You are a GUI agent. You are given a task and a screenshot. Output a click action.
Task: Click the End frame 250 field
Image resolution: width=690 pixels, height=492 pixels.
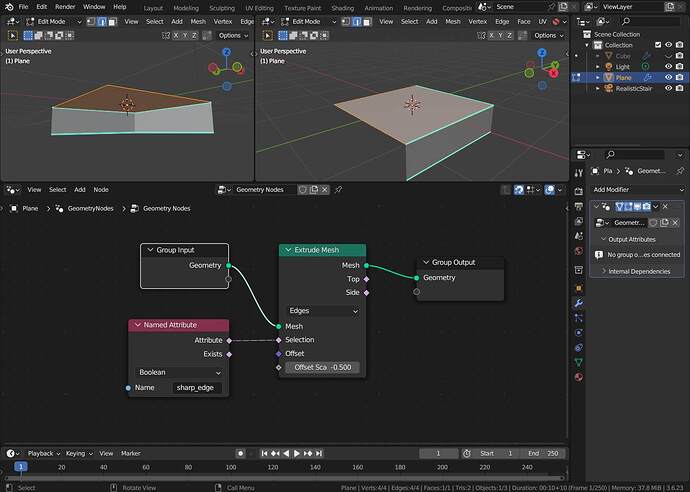click(543, 453)
